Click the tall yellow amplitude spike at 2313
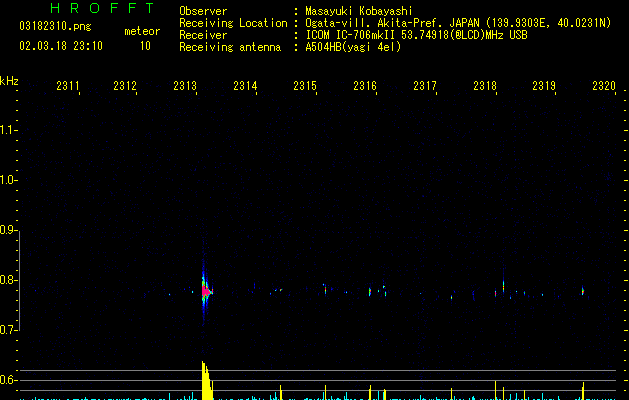The image size is (629, 400). 207,380
